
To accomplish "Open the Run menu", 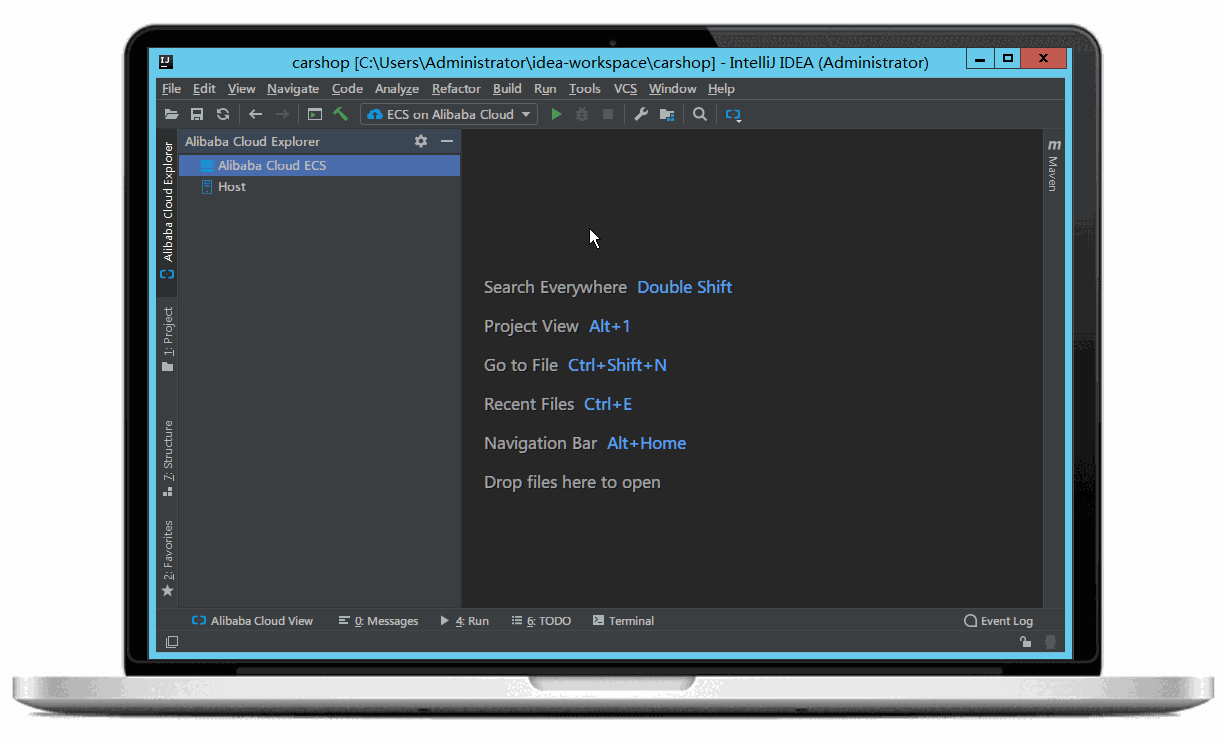I will coord(545,89).
